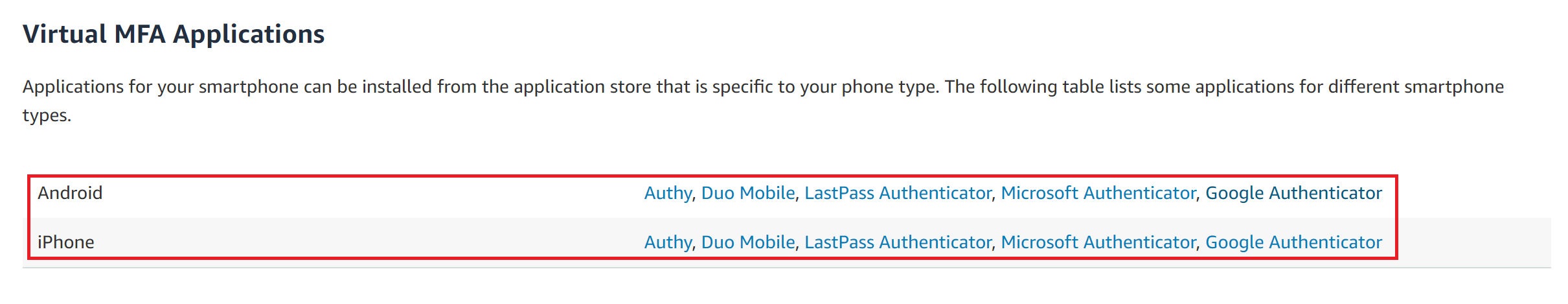Click the paragraph's first line about smartphone applications

click(x=763, y=87)
